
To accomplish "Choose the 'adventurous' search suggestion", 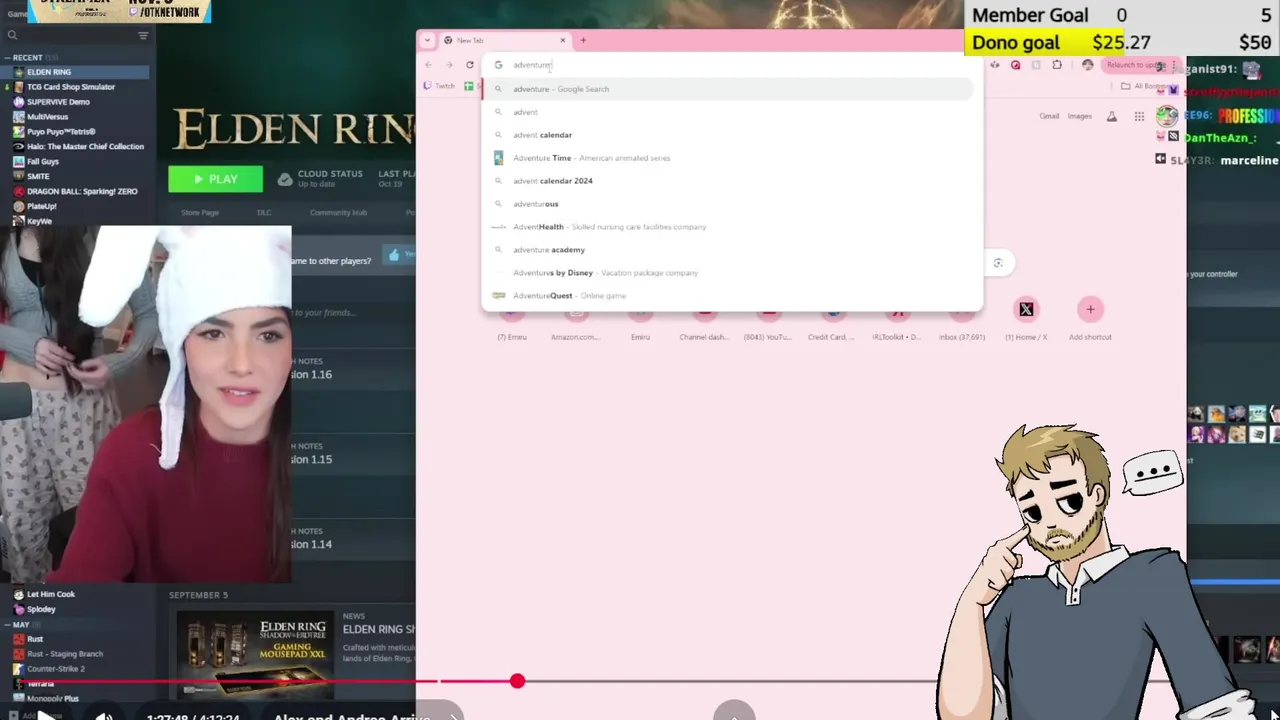I will tap(727, 204).
